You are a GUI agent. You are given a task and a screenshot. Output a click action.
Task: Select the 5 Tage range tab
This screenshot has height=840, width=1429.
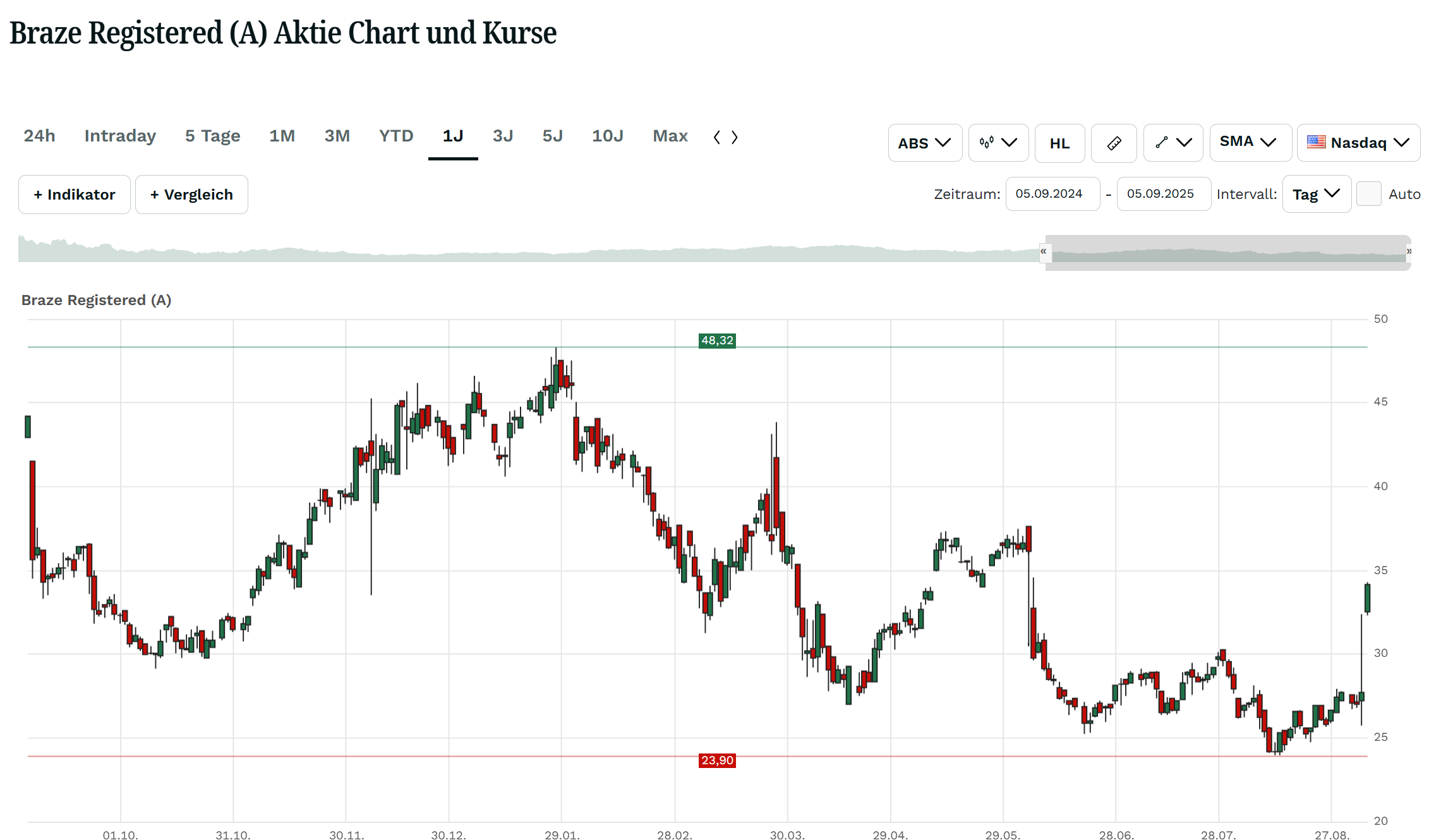[x=212, y=136]
